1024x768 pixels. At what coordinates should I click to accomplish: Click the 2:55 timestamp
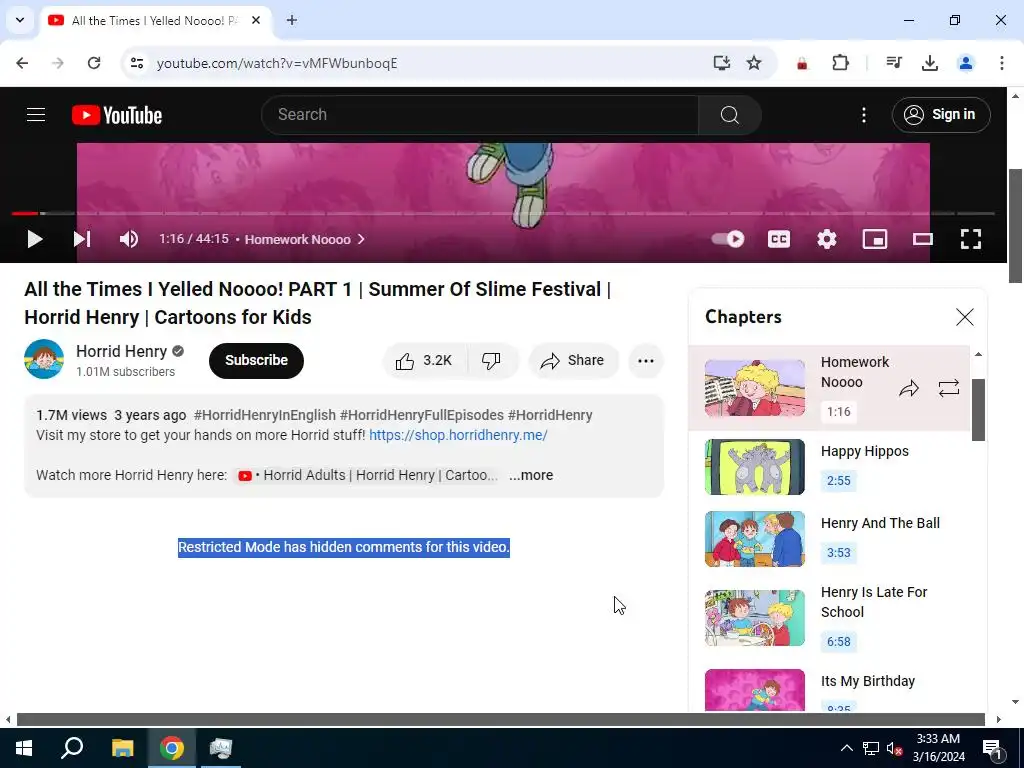click(839, 481)
